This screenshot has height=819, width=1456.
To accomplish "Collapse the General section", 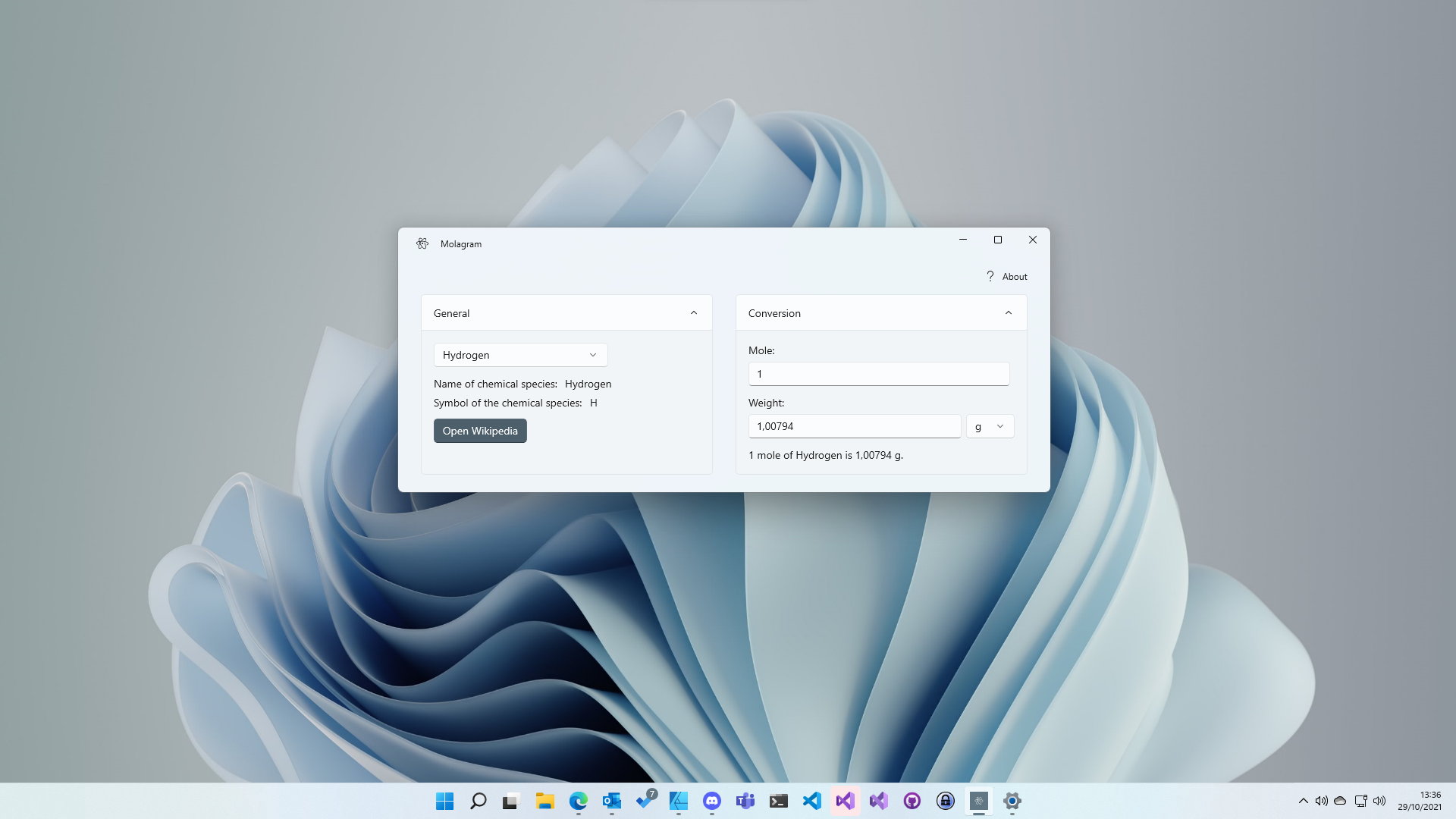I will point(693,312).
